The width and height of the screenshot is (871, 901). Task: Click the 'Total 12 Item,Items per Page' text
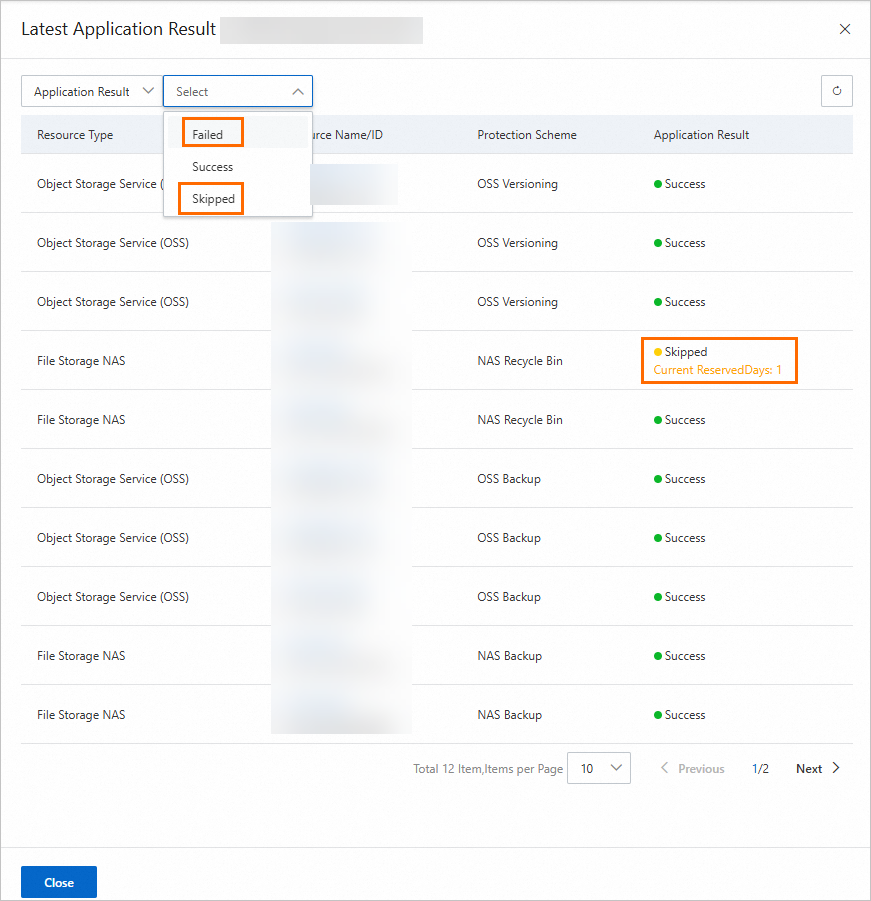click(x=488, y=769)
